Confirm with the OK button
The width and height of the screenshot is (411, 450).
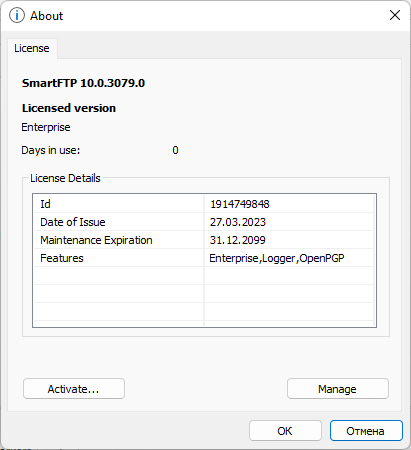click(285, 431)
